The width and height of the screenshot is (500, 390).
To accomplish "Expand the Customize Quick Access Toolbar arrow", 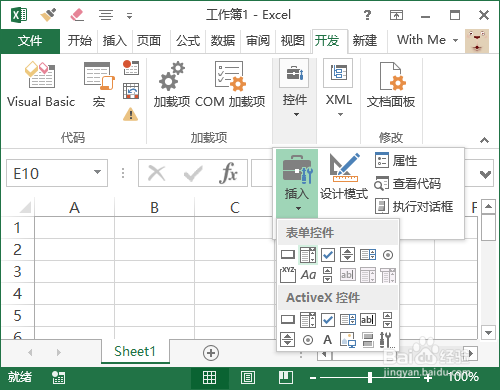I will [129, 16].
